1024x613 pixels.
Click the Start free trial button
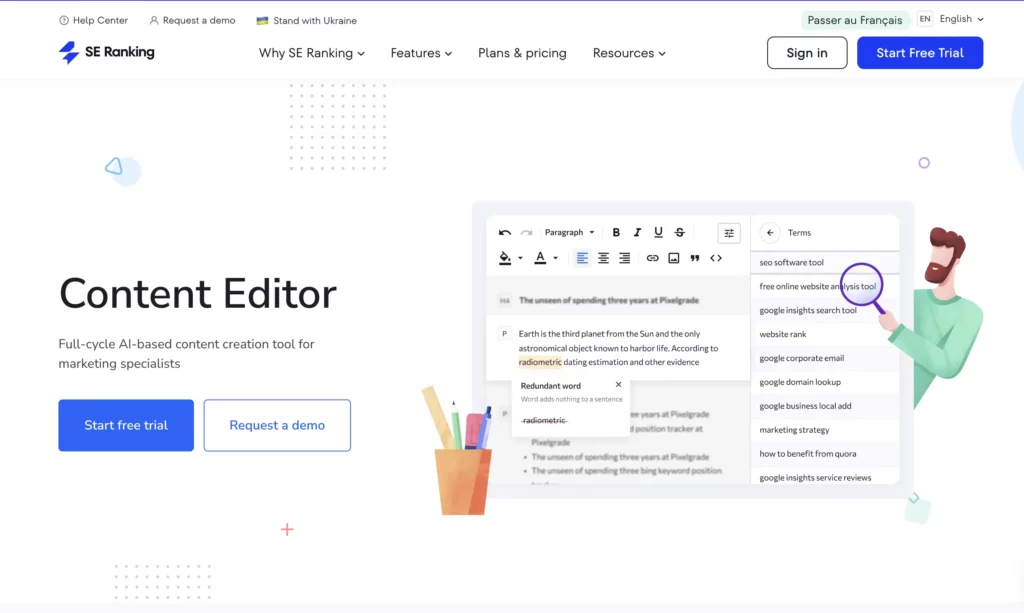tap(125, 425)
